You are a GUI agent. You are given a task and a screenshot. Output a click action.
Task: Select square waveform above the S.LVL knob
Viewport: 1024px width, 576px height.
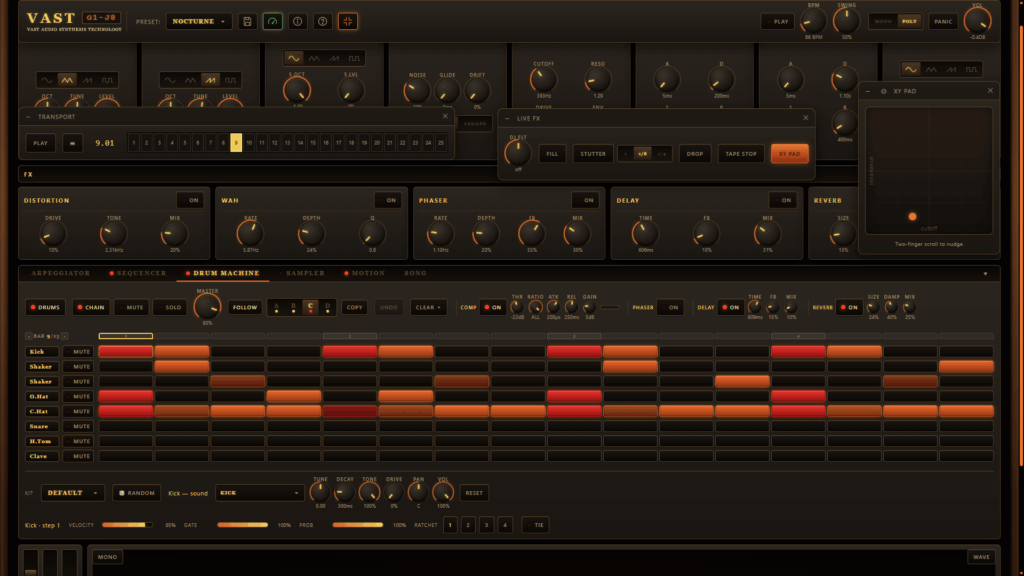point(354,59)
